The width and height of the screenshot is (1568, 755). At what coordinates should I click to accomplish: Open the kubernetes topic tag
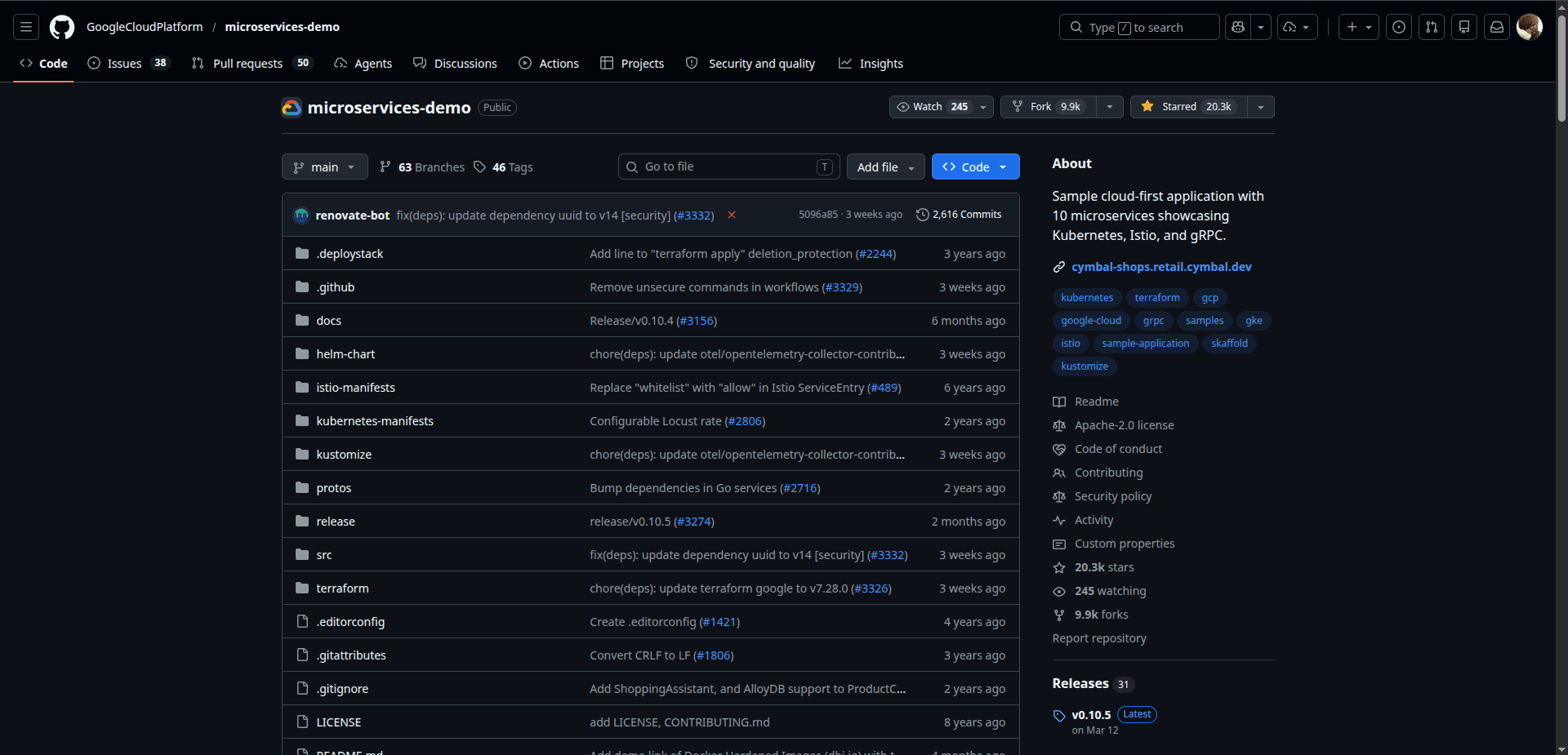(x=1087, y=298)
